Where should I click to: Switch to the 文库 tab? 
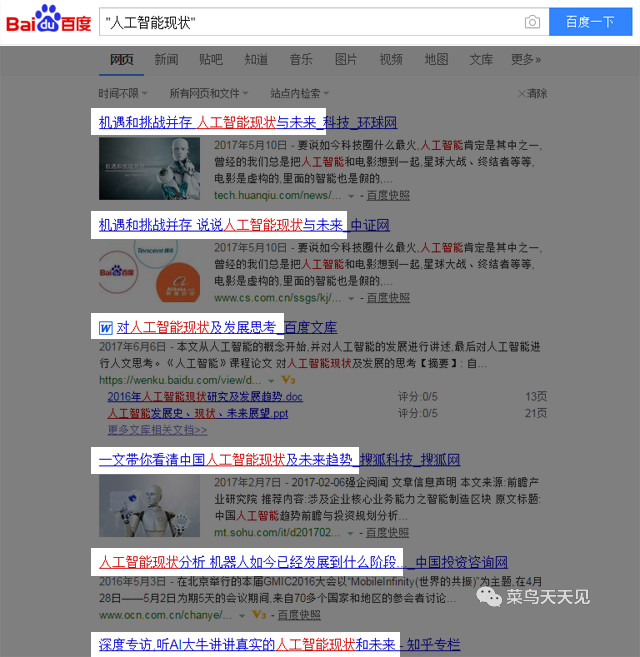click(481, 59)
